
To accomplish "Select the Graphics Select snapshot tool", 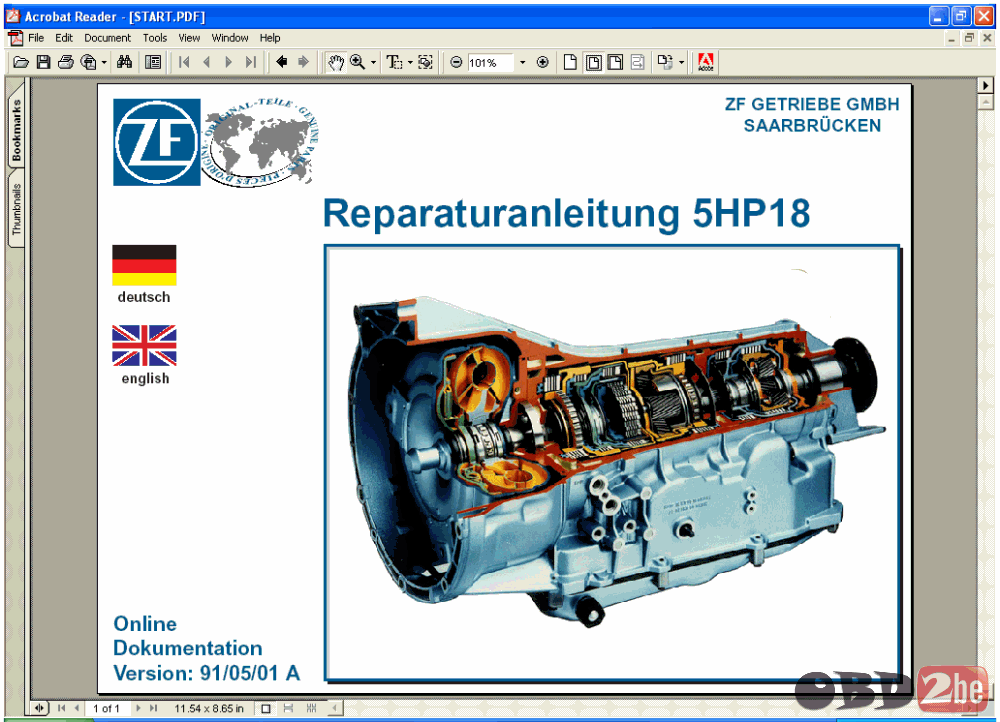I will click(x=425, y=63).
